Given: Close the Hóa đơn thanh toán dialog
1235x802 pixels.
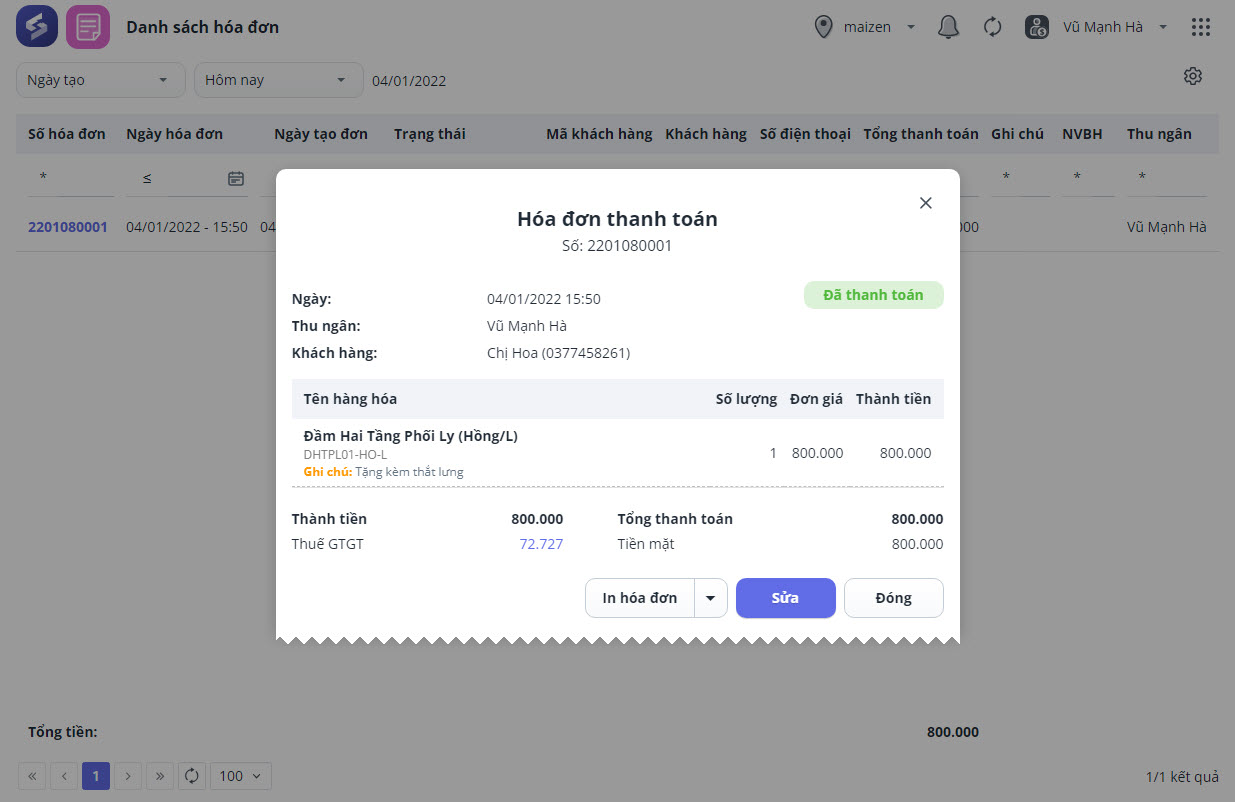Looking at the screenshot, I should [925, 203].
